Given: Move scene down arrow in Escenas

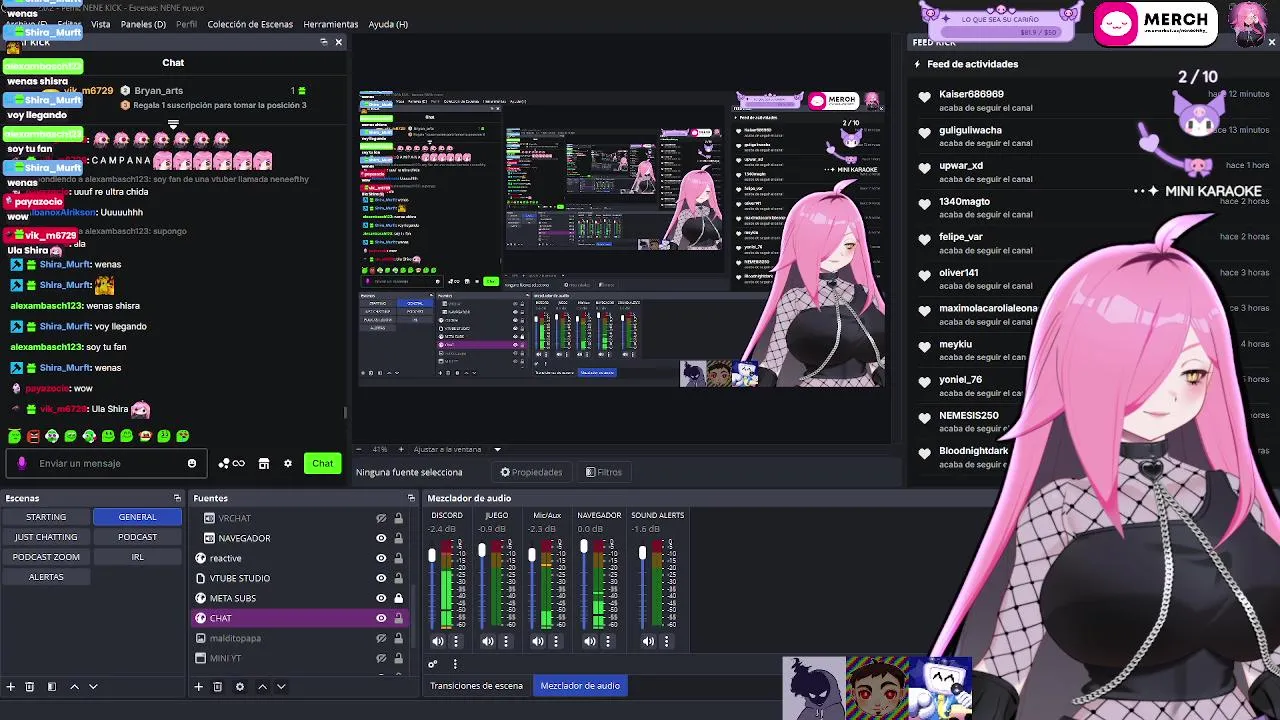Looking at the screenshot, I should click(93, 687).
